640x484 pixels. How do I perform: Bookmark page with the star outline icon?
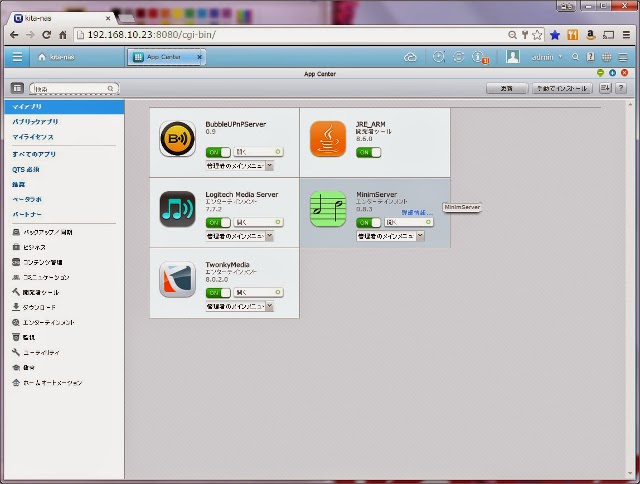(x=537, y=35)
